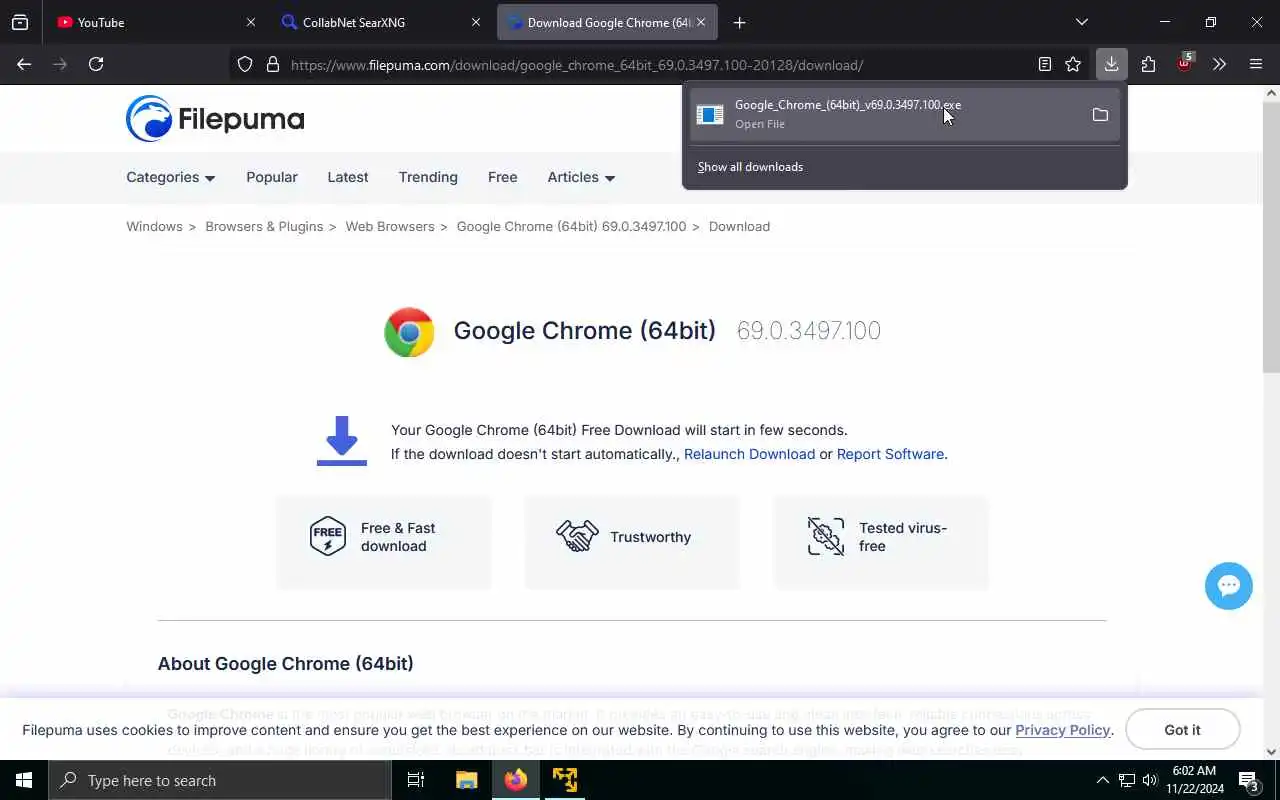Open the Popular menu item
The height and width of the screenshot is (800, 1280).
pos(272,177)
